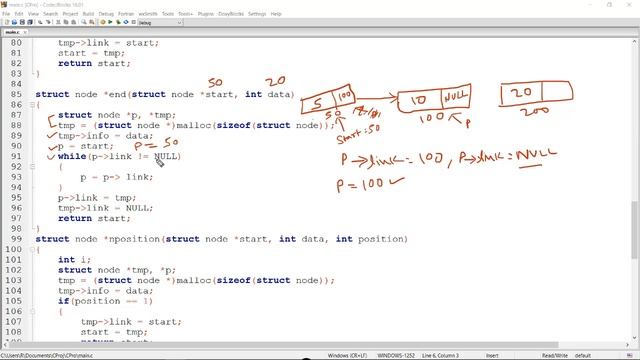Click the Save all files icon

coord(30,22)
